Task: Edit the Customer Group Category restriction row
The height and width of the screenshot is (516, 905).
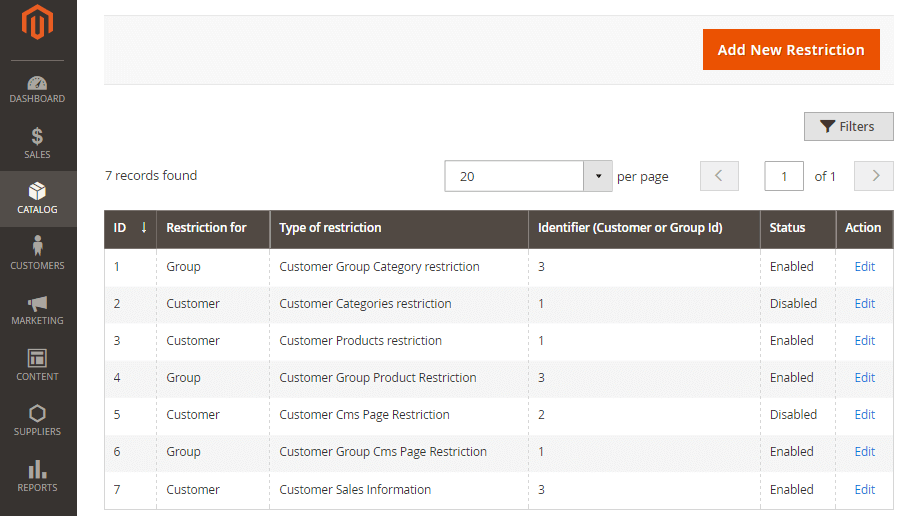Action: pyautogui.click(x=864, y=267)
